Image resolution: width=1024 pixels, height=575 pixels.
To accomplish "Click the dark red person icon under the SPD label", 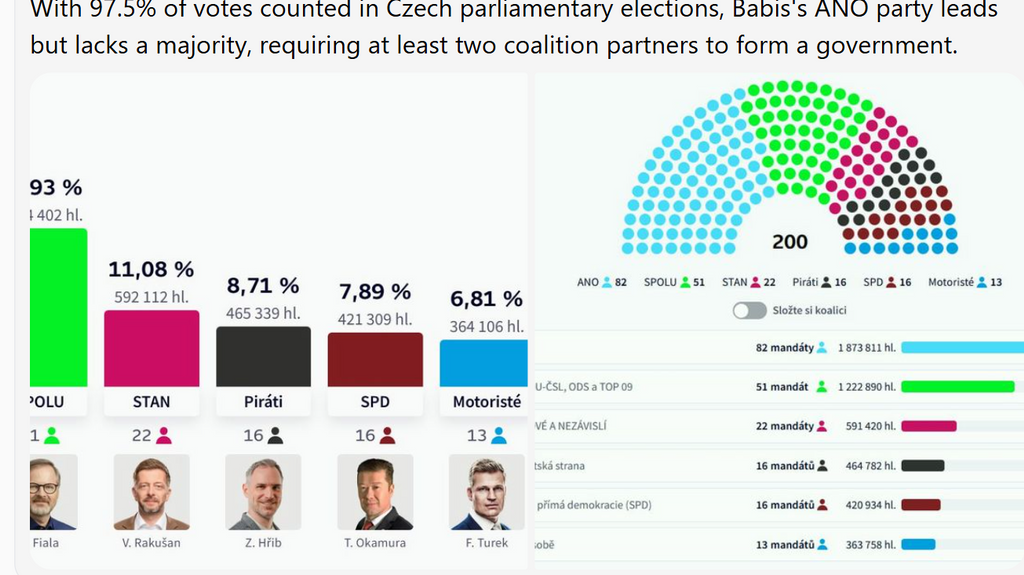I will tap(388, 436).
